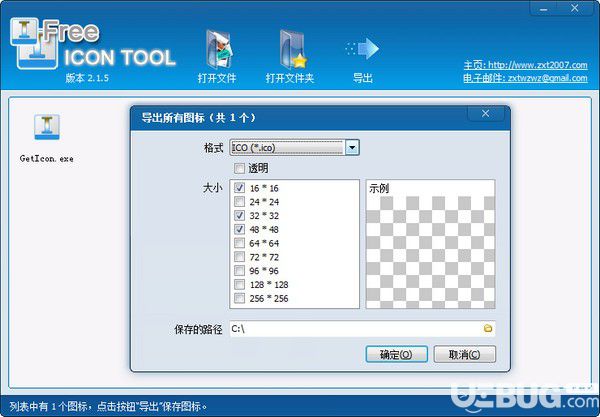
Task: Click status bar text 列表中有 1 个图标
Action: point(50,406)
